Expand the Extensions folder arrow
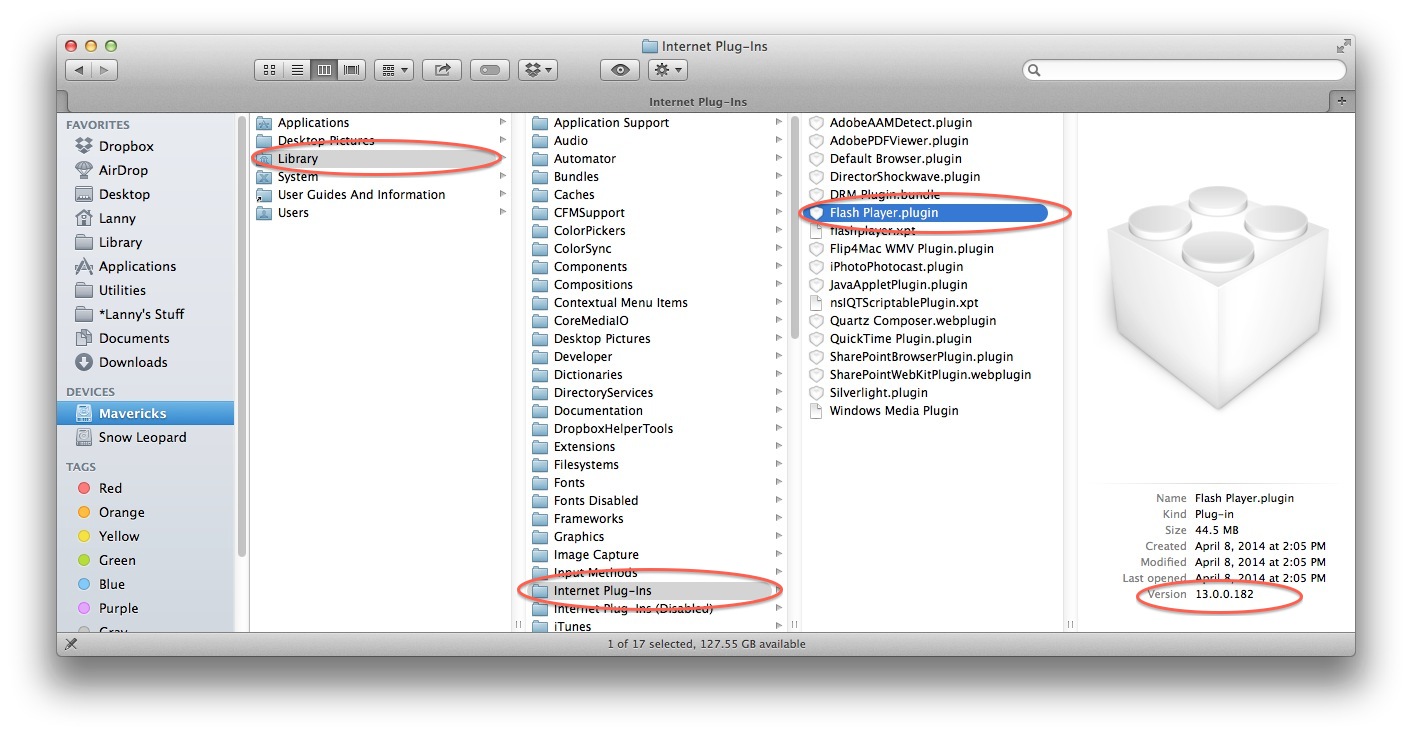Image resolution: width=1412 pixels, height=735 pixels. click(x=778, y=447)
